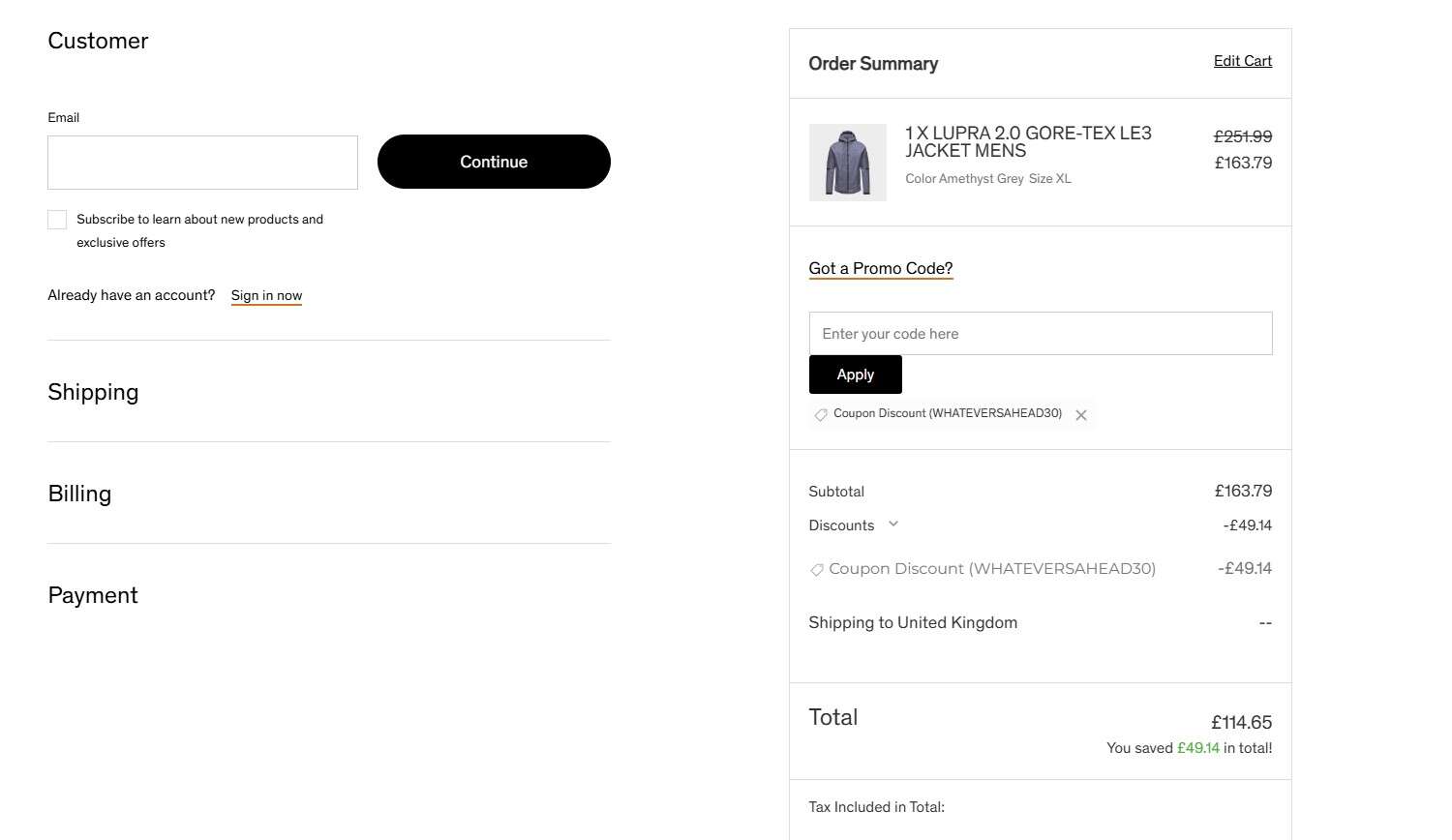The width and height of the screenshot is (1452, 840).
Task: Toggle the Got a Promo Code? section
Action: coord(880,269)
